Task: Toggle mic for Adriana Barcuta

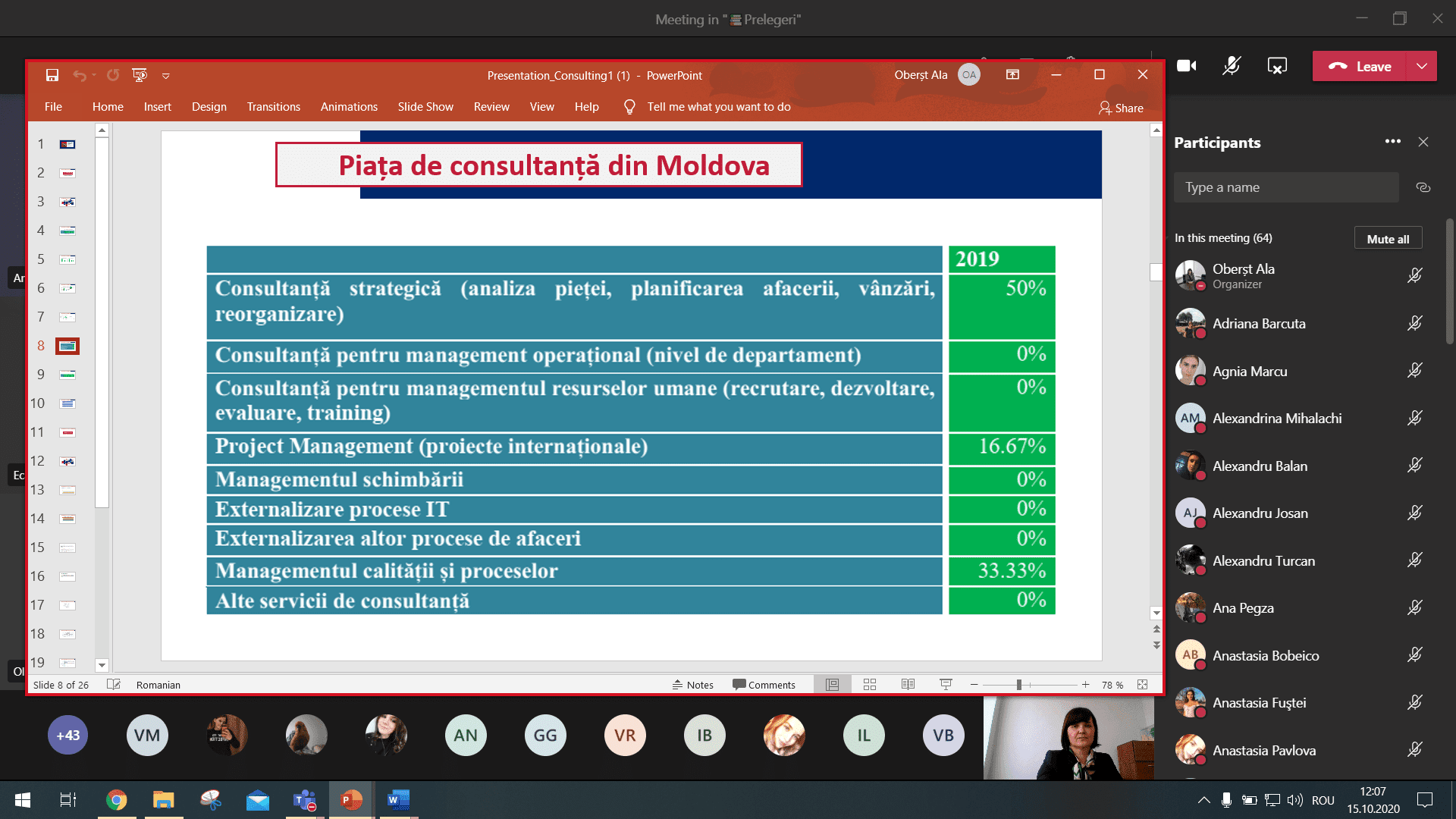Action: 1414,324
